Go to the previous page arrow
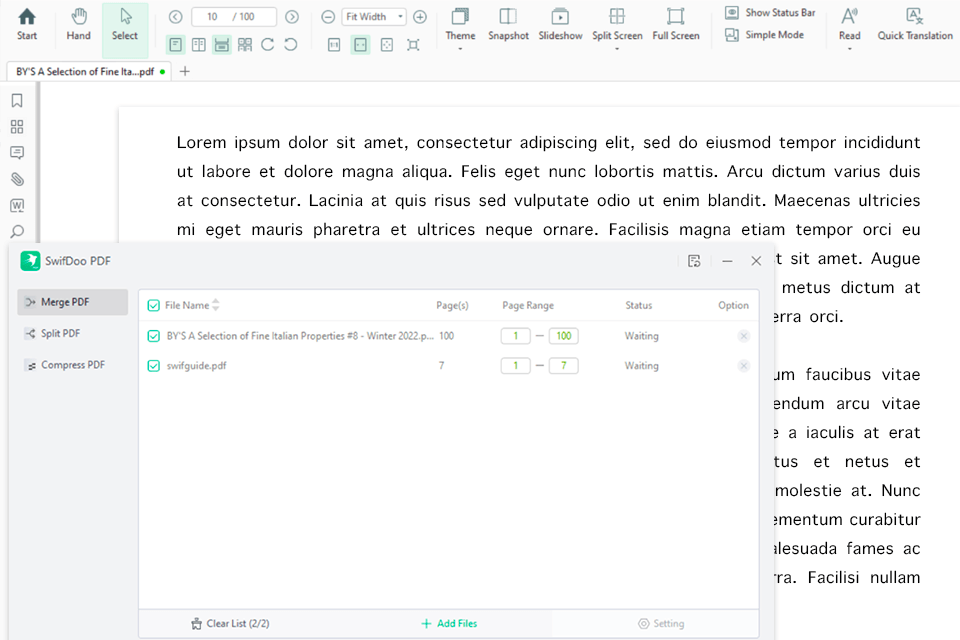The height and width of the screenshot is (640, 960). (176, 17)
